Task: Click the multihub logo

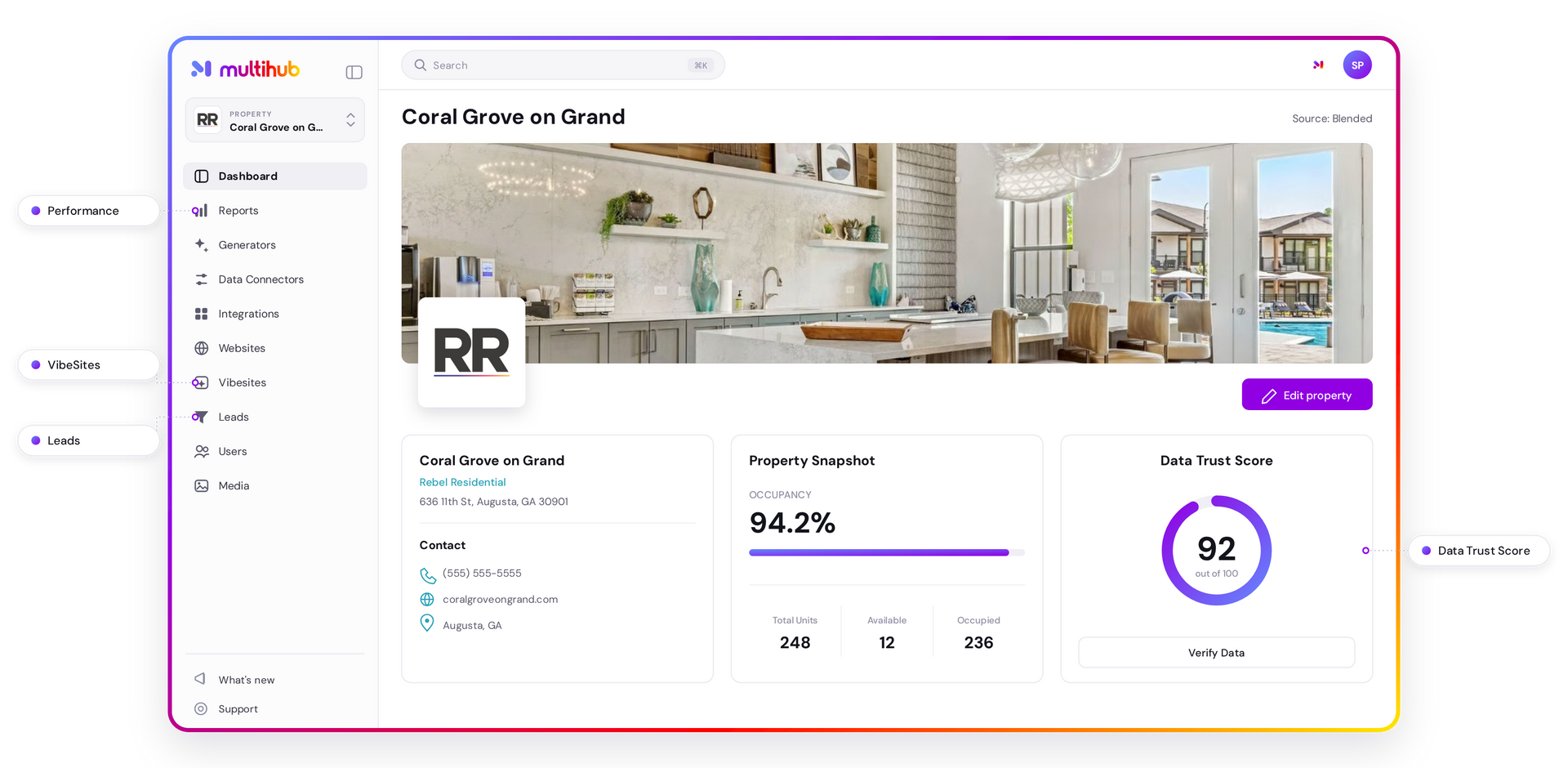Action: click(245, 69)
